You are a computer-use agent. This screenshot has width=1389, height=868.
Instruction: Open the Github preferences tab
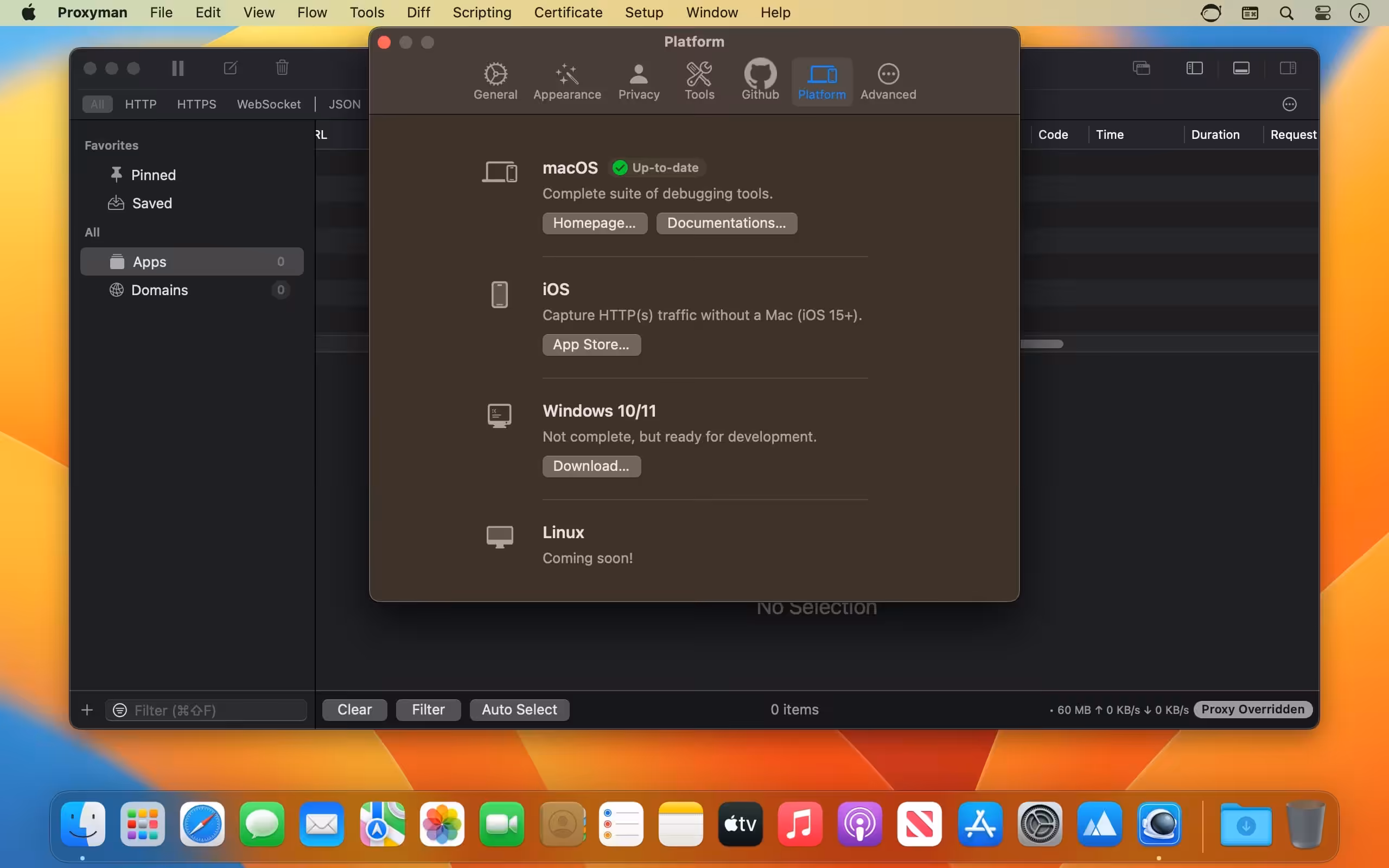pyautogui.click(x=760, y=81)
